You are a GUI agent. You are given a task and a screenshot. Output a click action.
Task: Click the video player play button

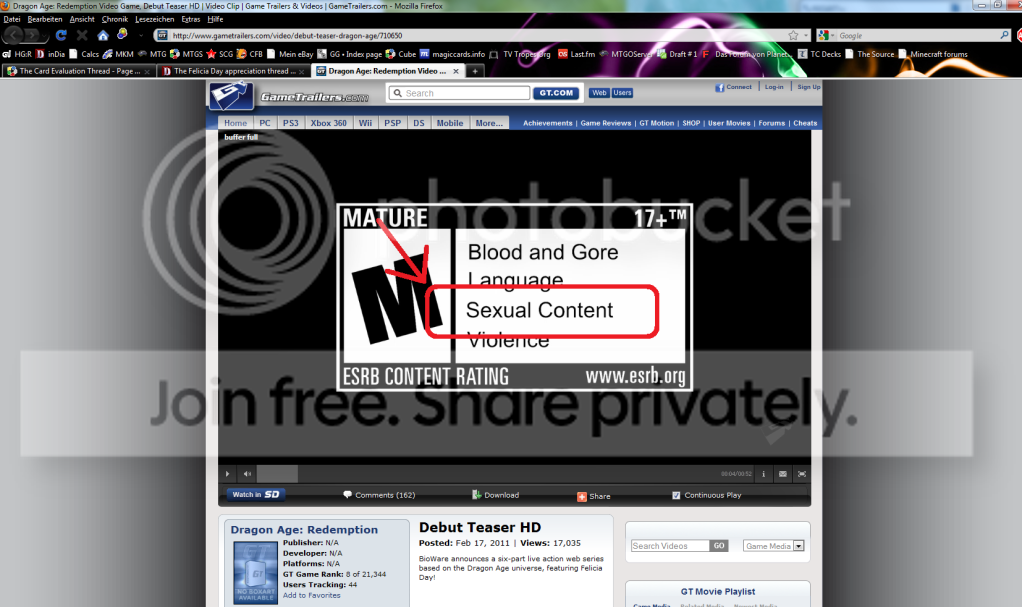[228, 474]
